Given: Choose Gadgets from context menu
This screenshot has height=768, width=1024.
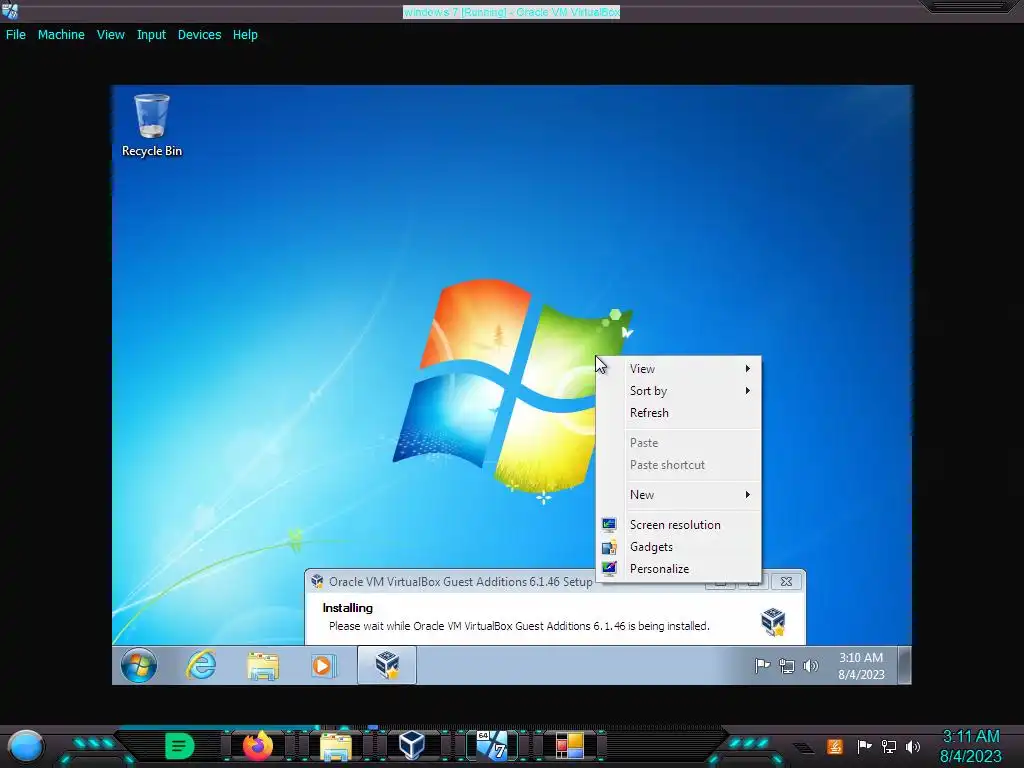Looking at the screenshot, I should (x=679, y=547).
